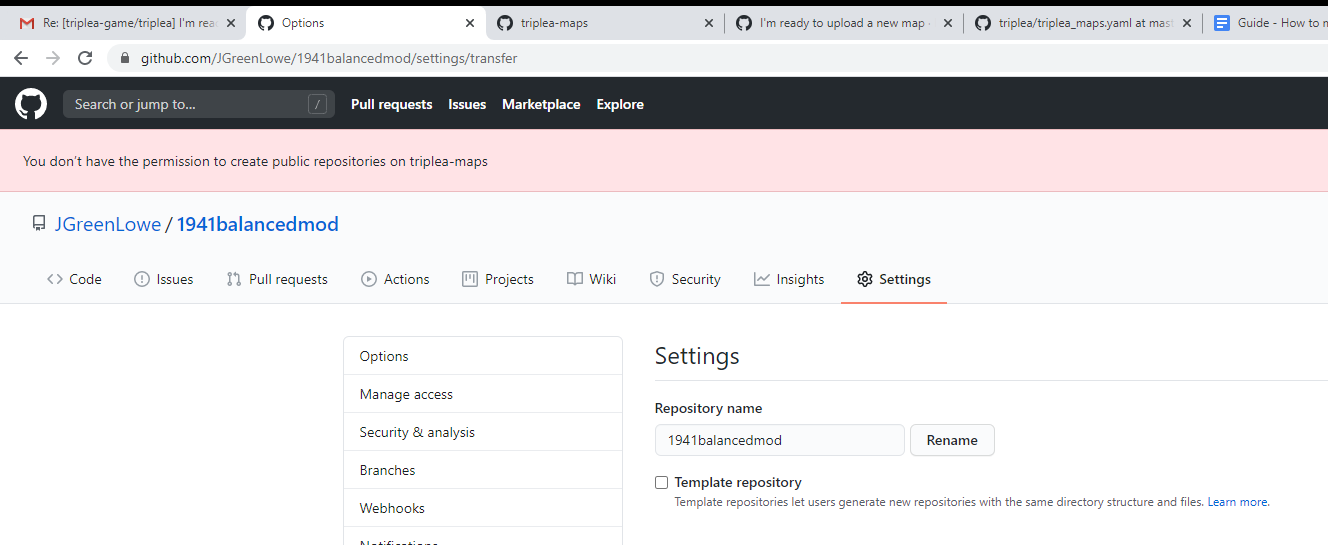Open the Actions repository tab

coord(395,279)
